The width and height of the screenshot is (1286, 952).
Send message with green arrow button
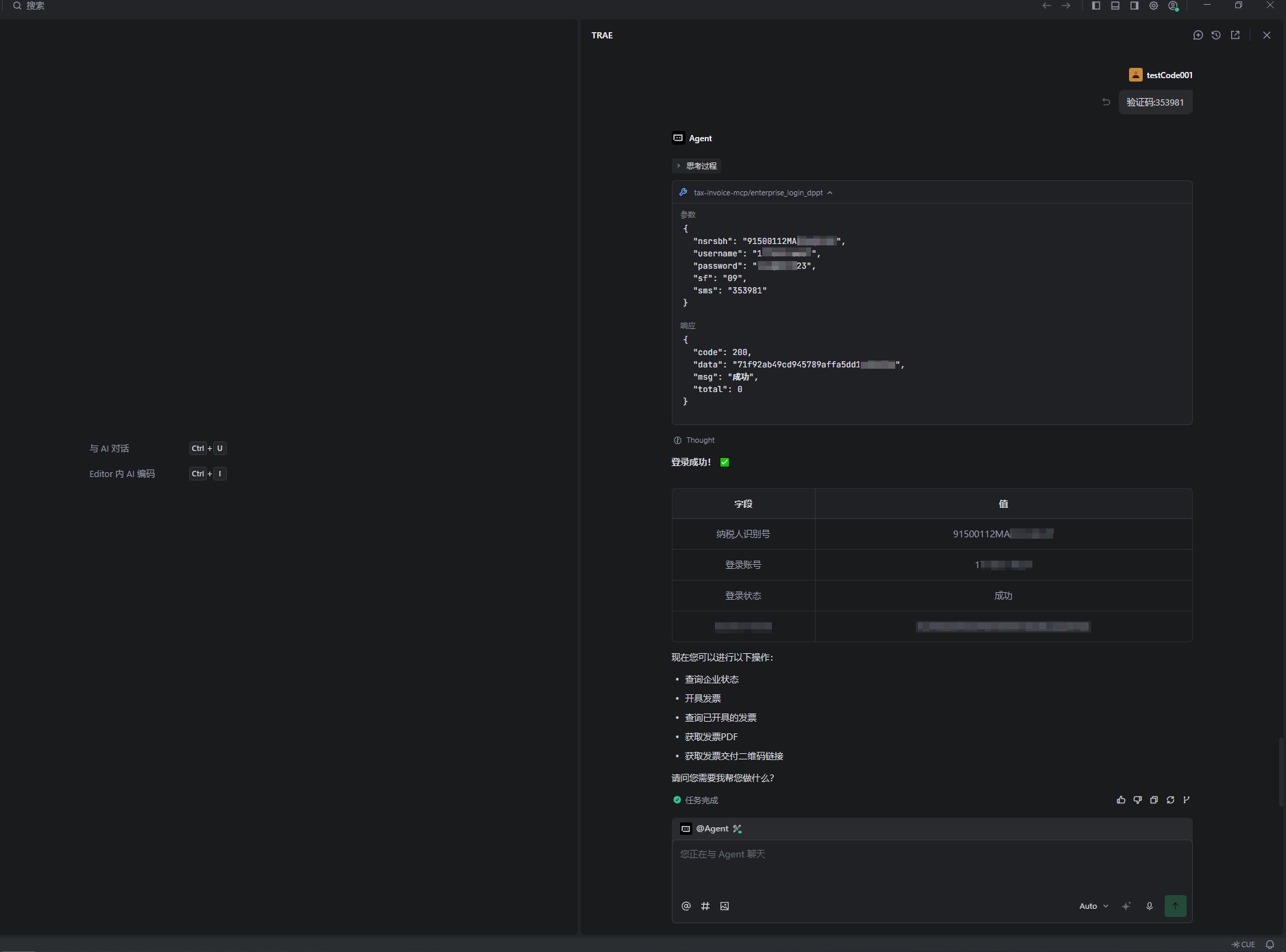1176,906
